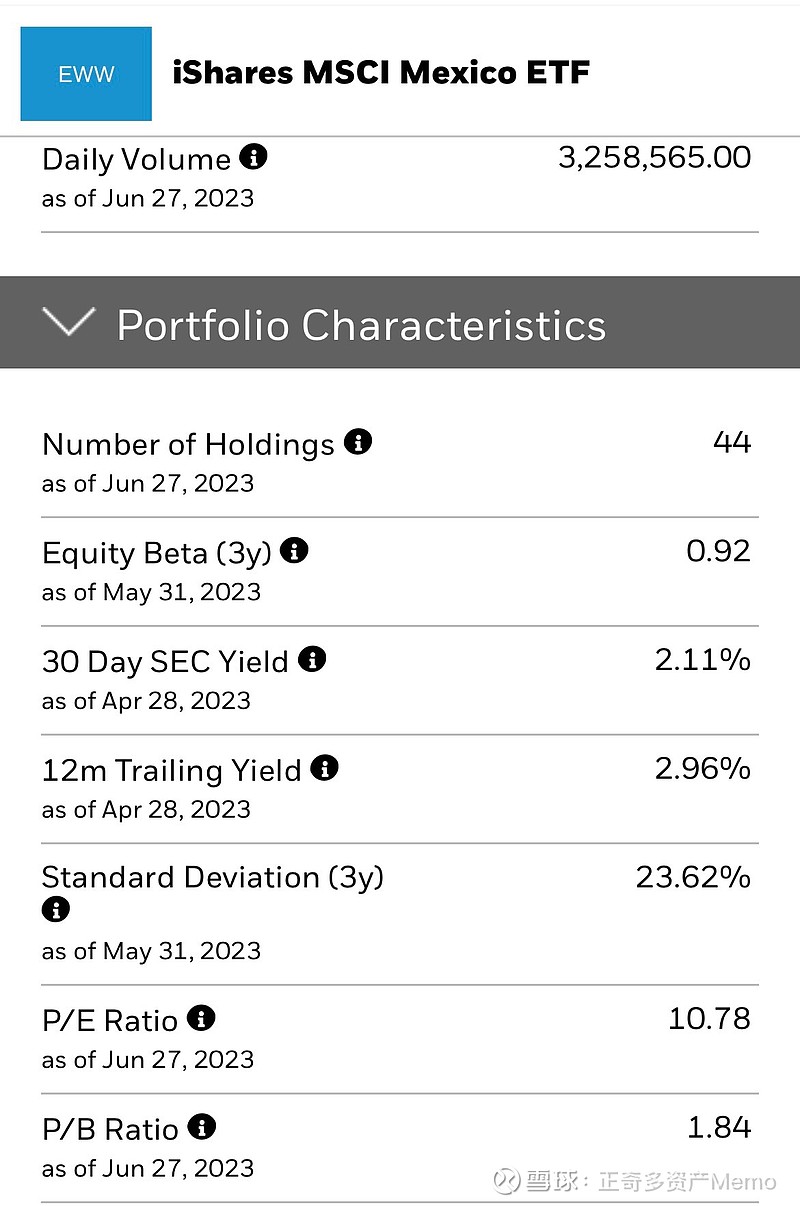Click the blue EWW ticker logo
The height and width of the screenshot is (1206, 800).
click(x=86, y=74)
